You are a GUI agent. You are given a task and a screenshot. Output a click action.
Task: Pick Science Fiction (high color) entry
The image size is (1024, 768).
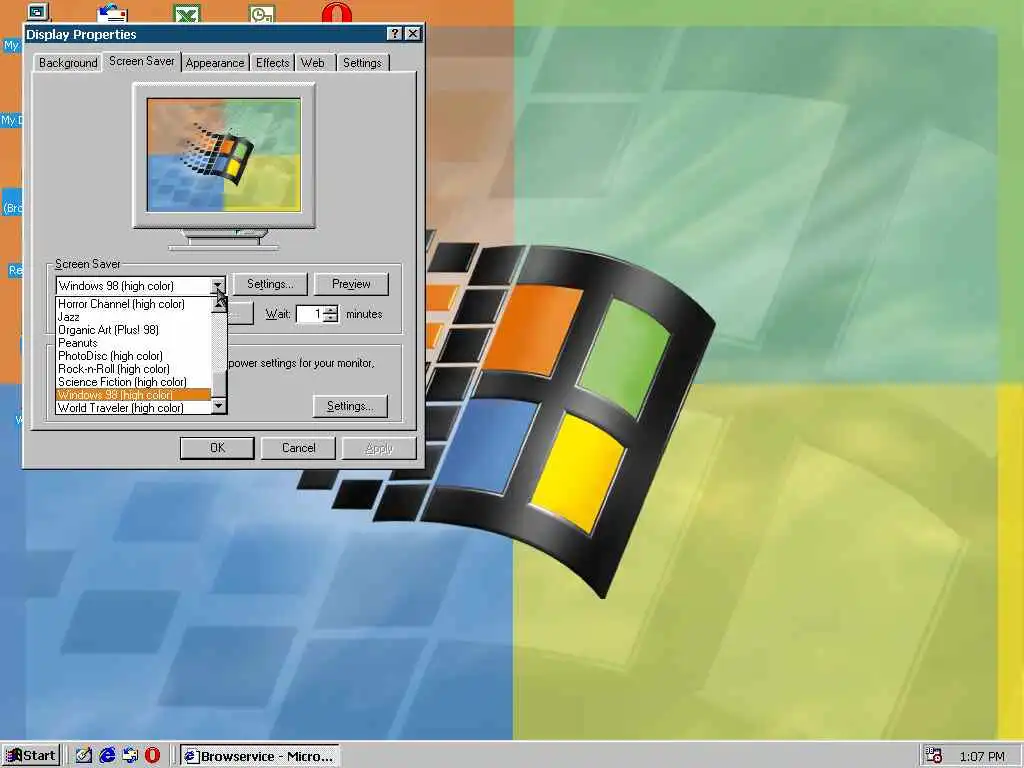(134, 382)
